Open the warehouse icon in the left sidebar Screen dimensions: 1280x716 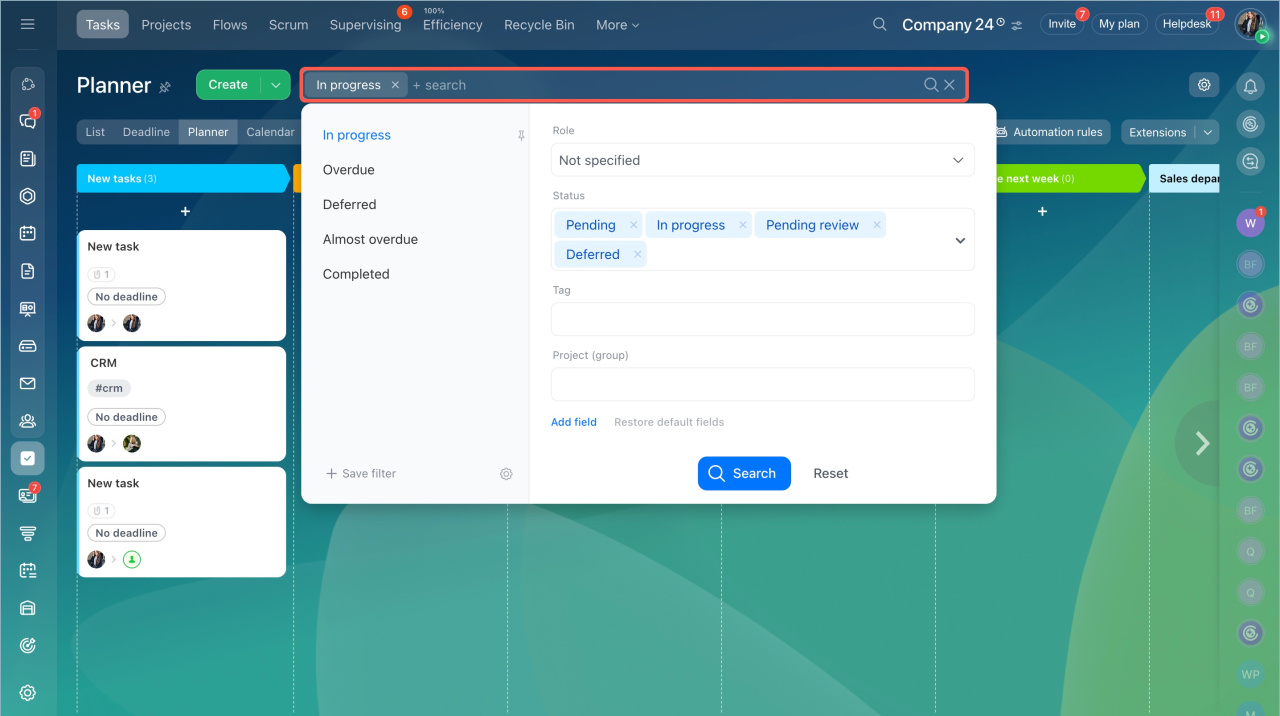(x=28, y=608)
